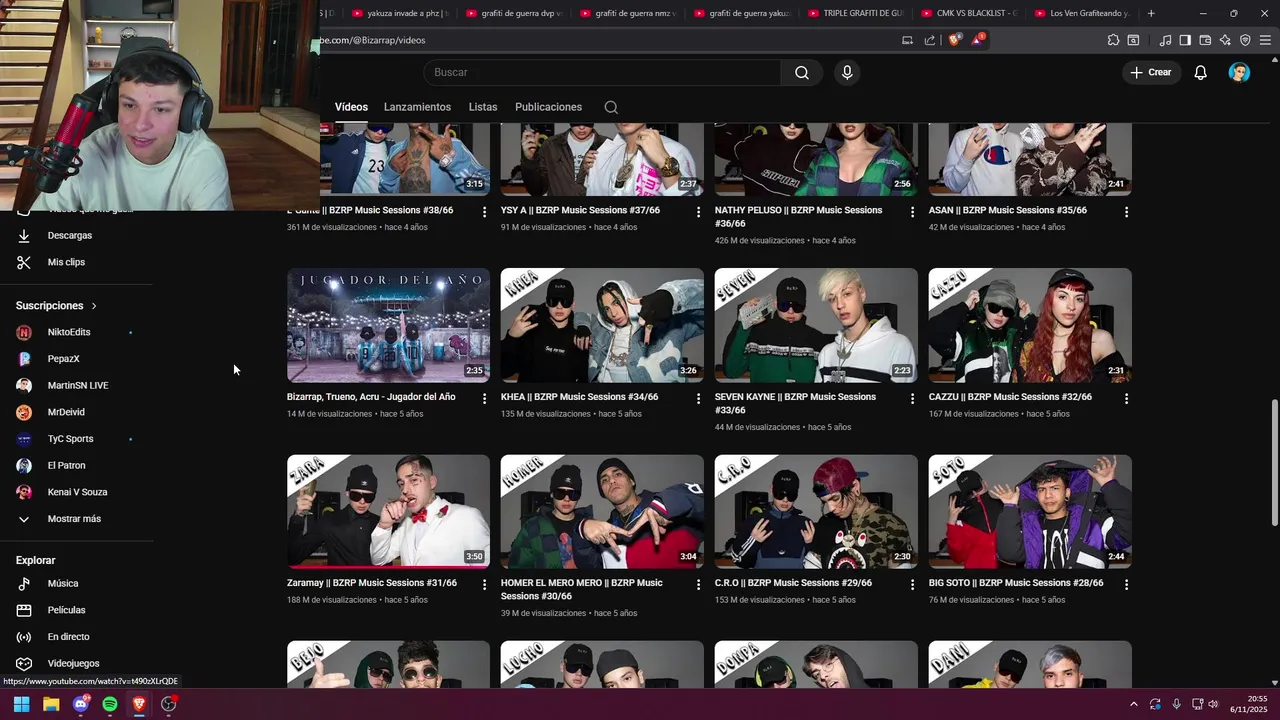Click the browser address bar URL
The image size is (1280, 720).
371,40
